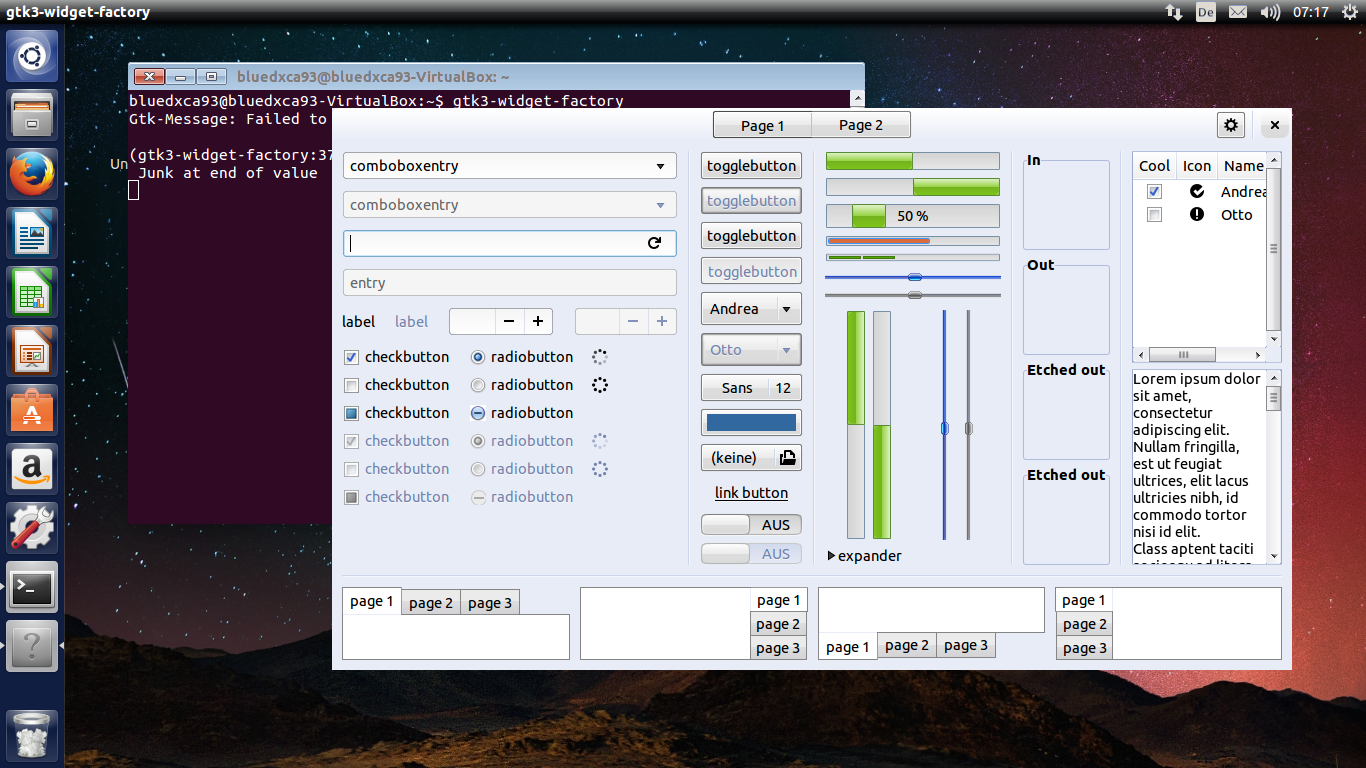The height and width of the screenshot is (768, 1366).
Task: Open the Andrea combo box
Action: pyautogui.click(x=751, y=309)
